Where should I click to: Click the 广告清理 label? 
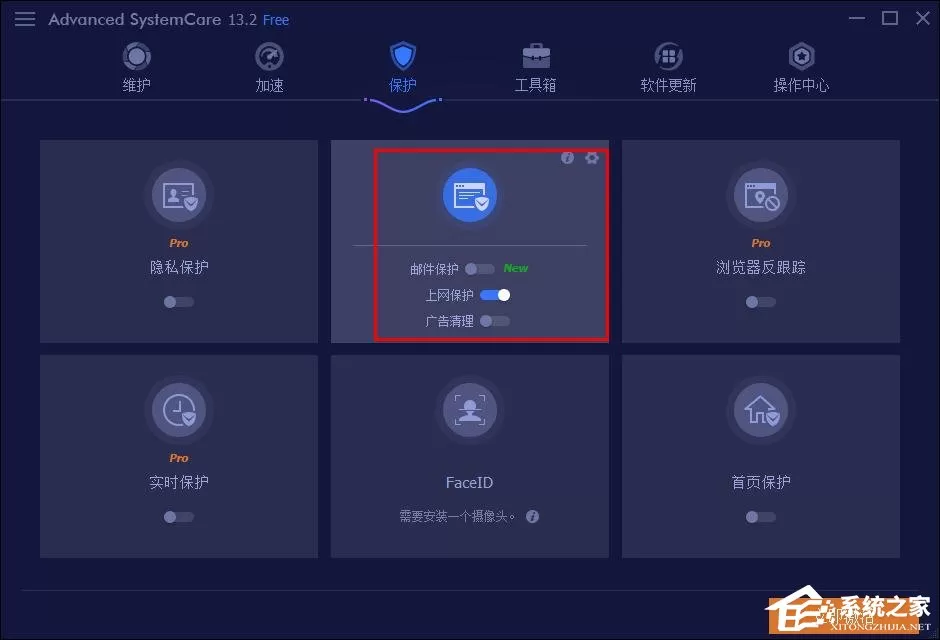(x=450, y=322)
